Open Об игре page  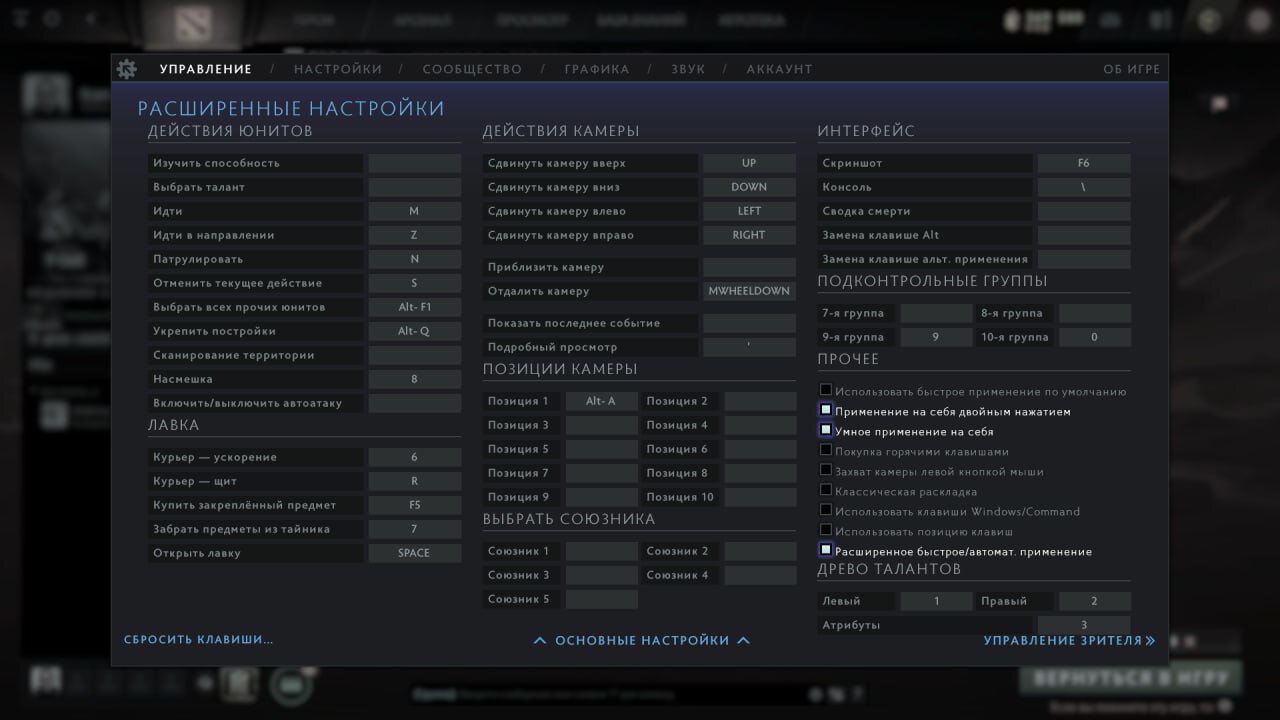click(x=1131, y=69)
